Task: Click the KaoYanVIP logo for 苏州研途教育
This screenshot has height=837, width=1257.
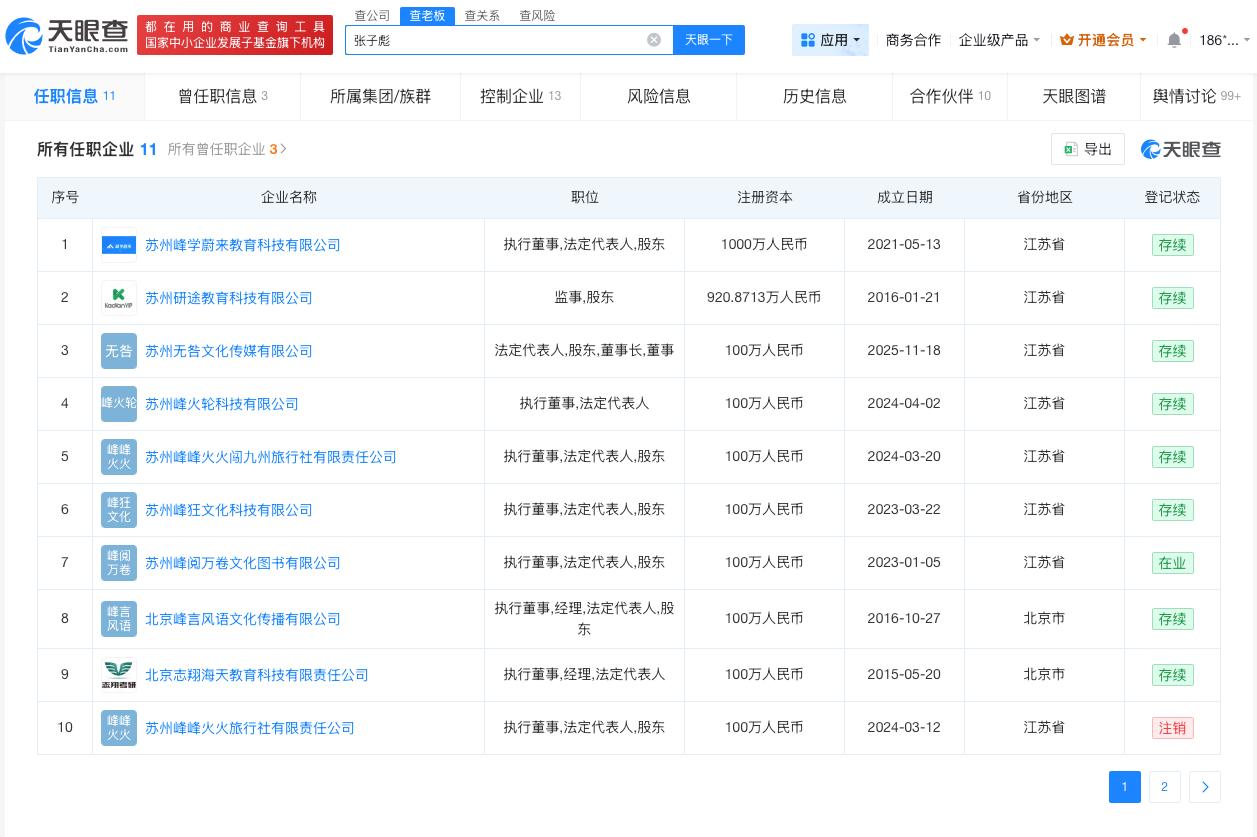Action: pyautogui.click(x=119, y=297)
